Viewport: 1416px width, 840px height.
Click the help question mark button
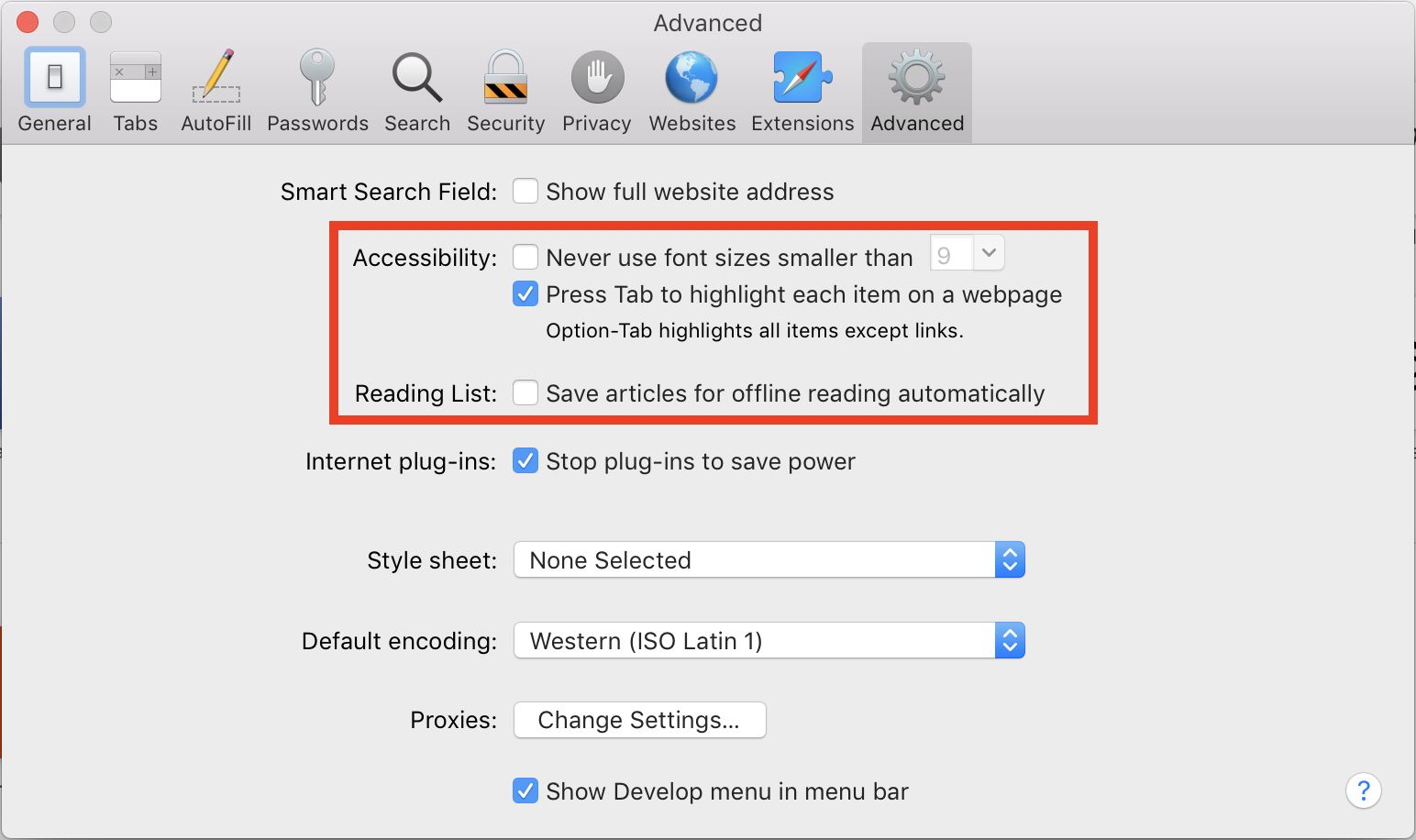1364,790
